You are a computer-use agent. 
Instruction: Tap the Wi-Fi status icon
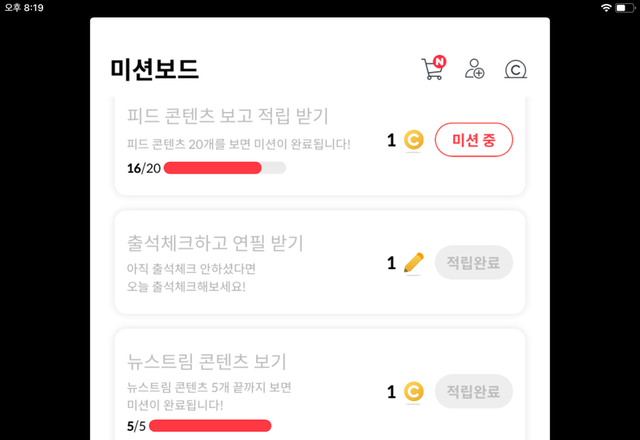point(605,8)
